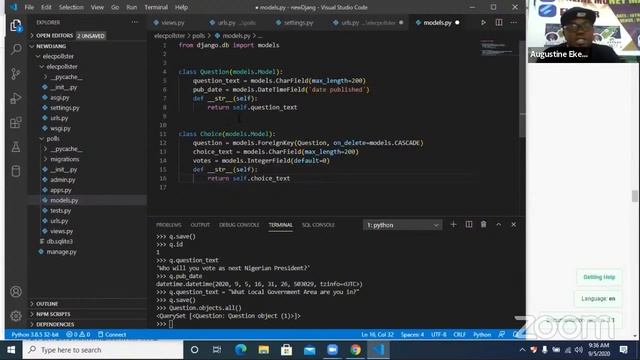Kill terminal with trash icon
This screenshot has width=640, height=360.
[x=483, y=224]
